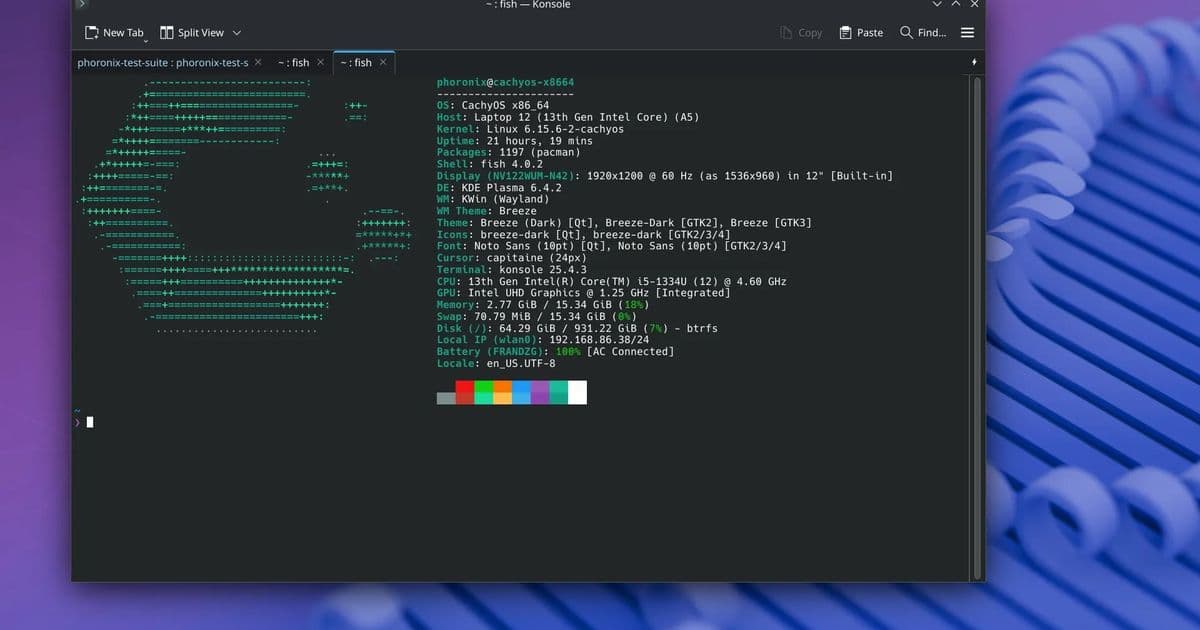Click the Konsole icon in title bar
The height and width of the screenshot is (630, 1200).
(x=82, y=5)
